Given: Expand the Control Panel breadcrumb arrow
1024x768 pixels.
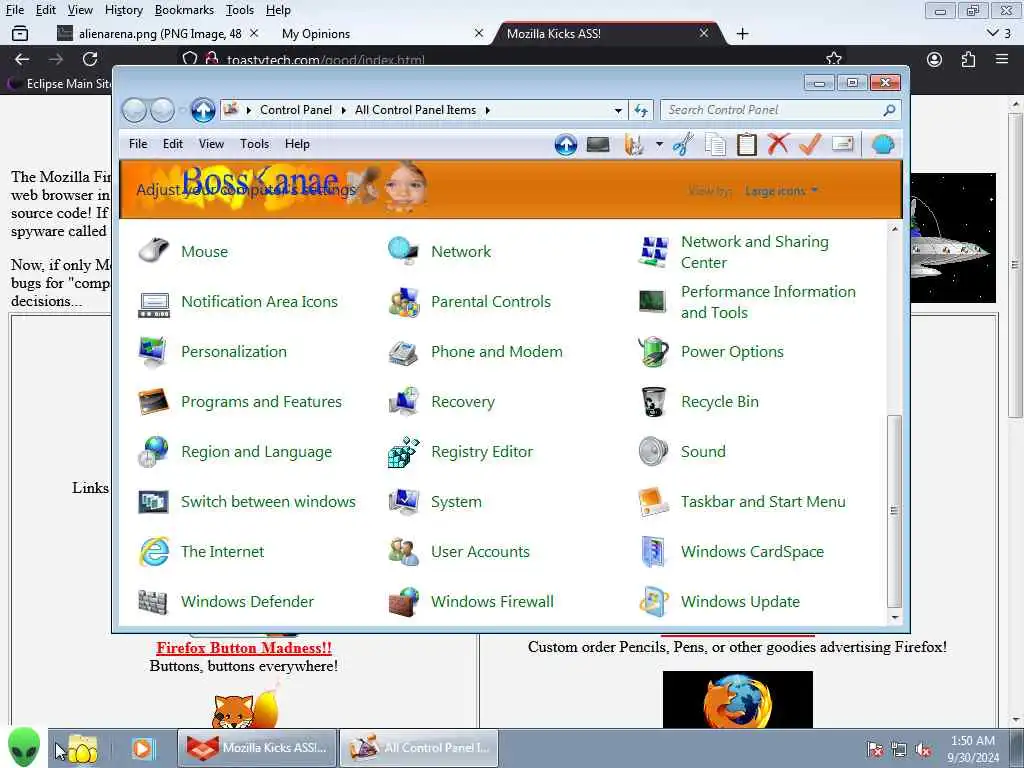Looking at the screenshot, I should (x=344, y=110).
